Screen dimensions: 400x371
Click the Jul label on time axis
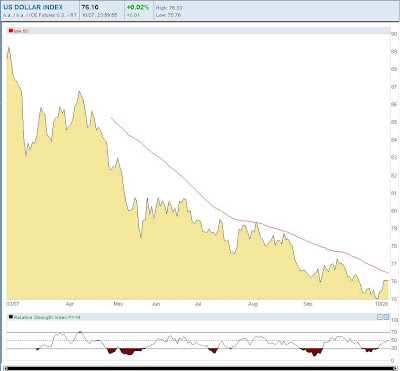tap(198, 304)
